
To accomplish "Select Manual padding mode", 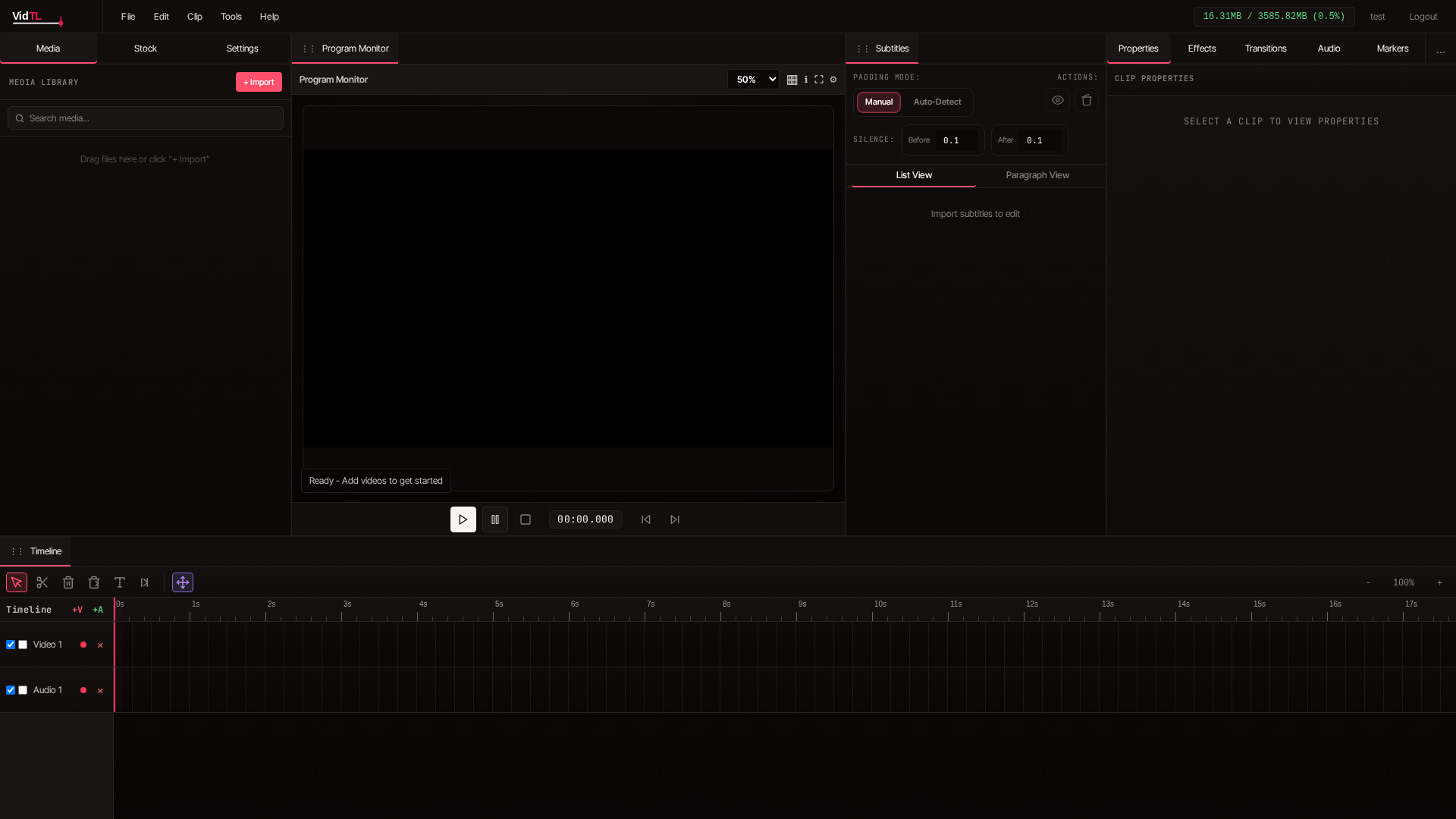I will 879,102.
